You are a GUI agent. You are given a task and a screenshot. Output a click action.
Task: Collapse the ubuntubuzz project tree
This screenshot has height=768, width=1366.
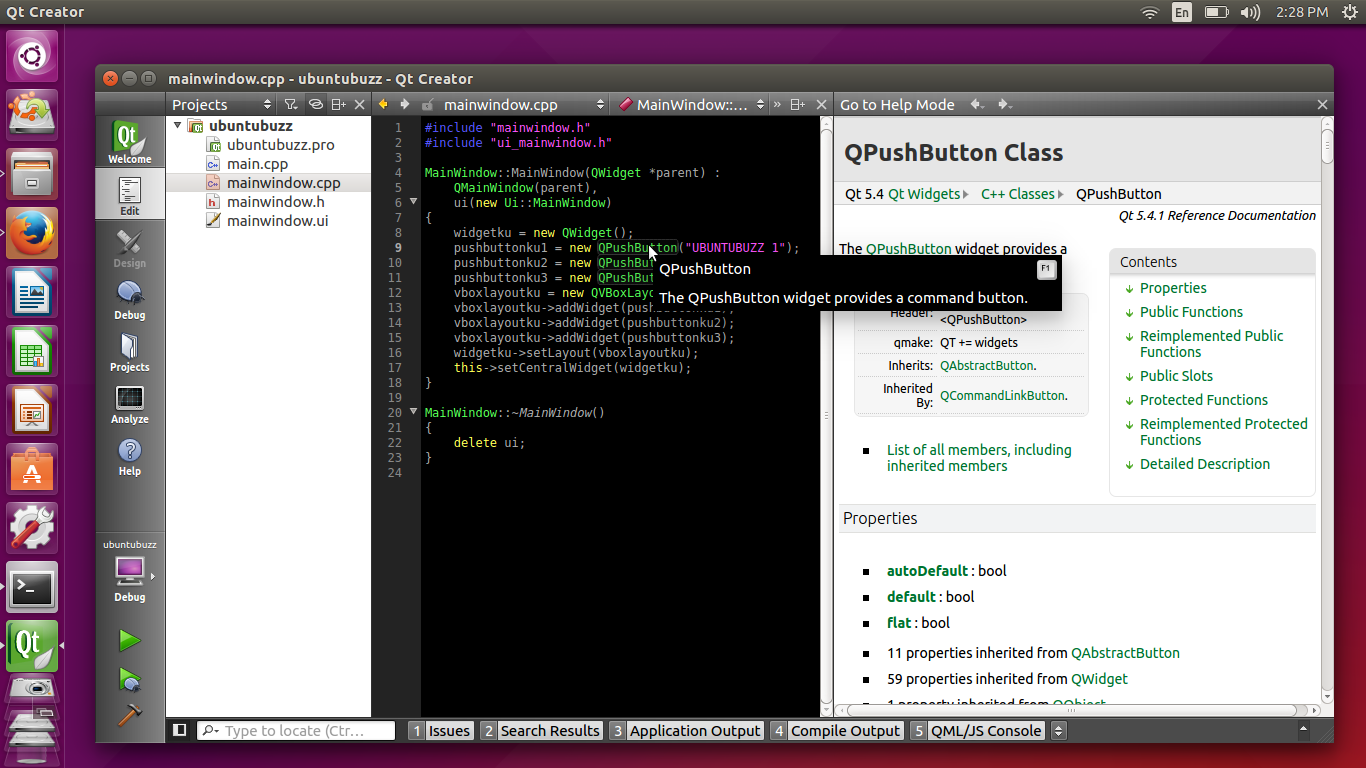click(178, 125)
